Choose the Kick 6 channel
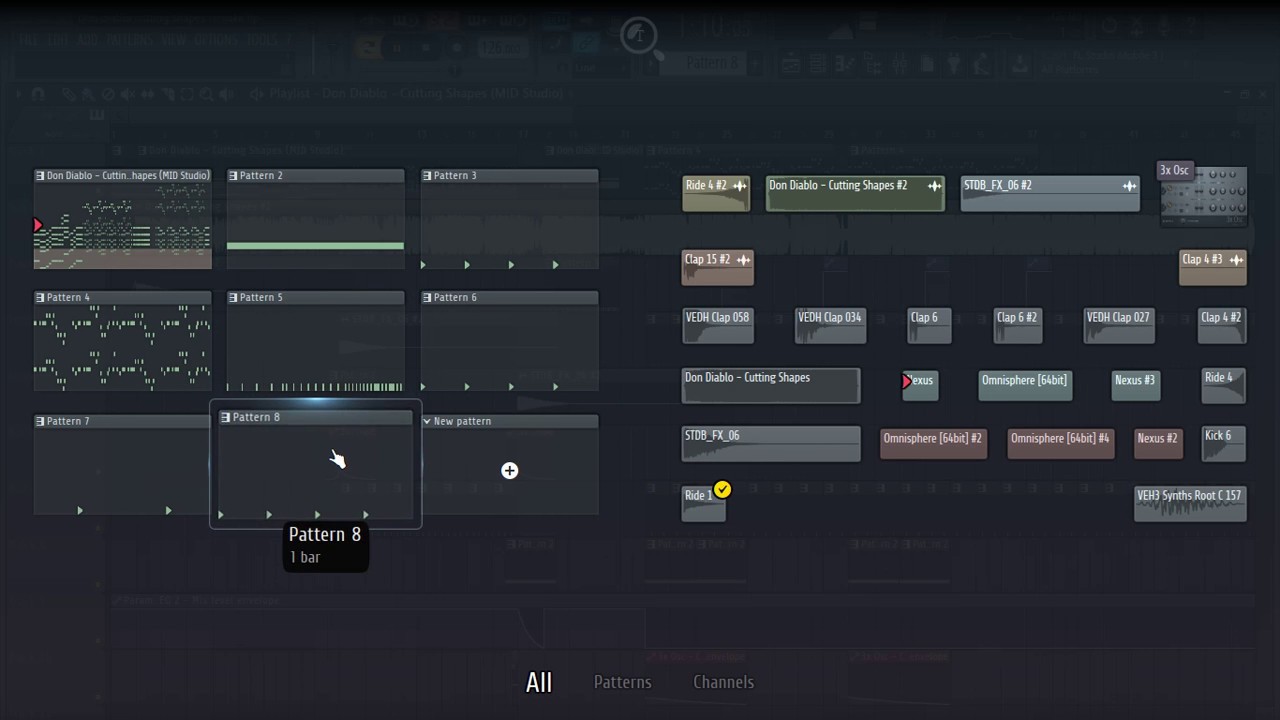 [x=1224, y=444]
